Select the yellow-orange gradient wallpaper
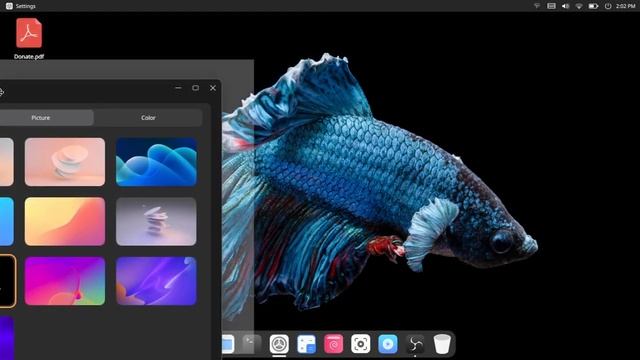Image resolution: width=640 pixels, height=360 pixels. [65, 221]
